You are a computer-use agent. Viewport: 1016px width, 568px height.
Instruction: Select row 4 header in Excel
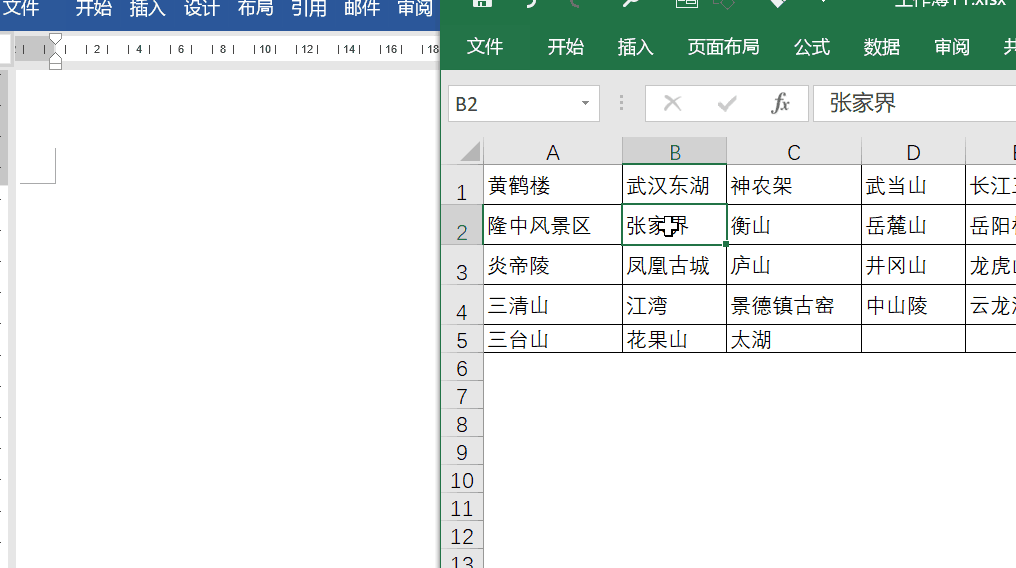click(x=462, y=305)
